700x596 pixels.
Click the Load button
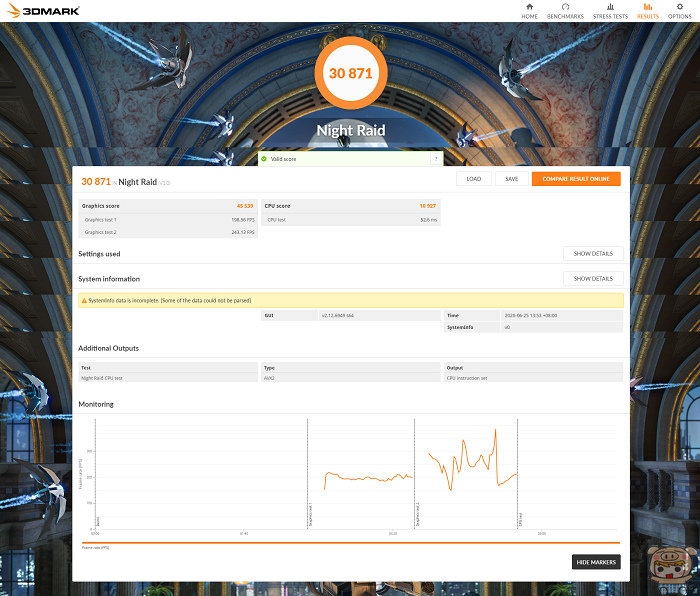(473, 179)
